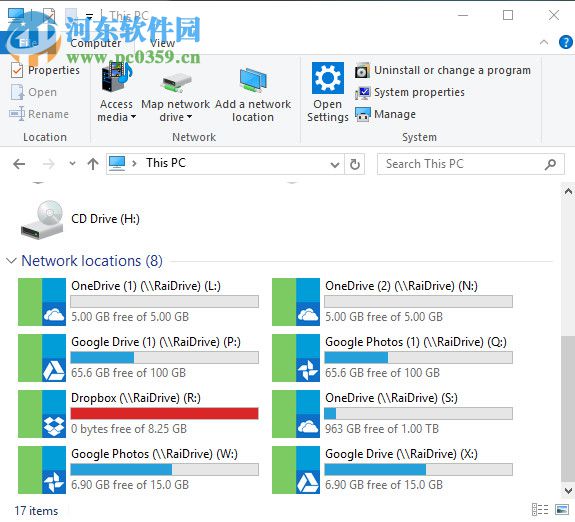Image resolution: width=575 pixels, height=522 pixels.
Task: Expand the address bar history dropdown
Action: coord(334,164)
